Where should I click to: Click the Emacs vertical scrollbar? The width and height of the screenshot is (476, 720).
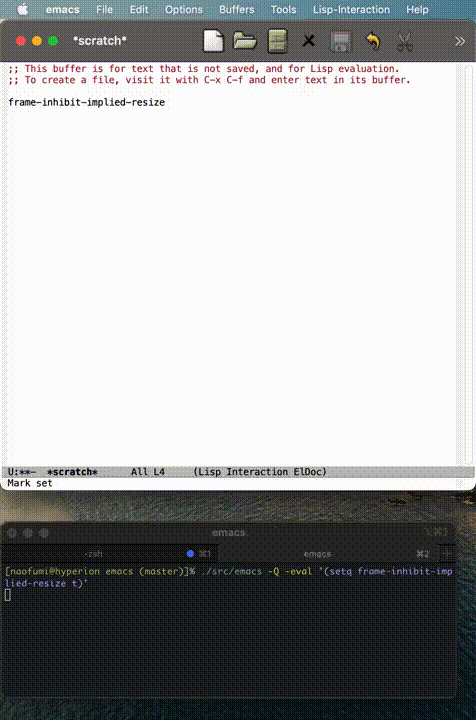coord(468,265)
